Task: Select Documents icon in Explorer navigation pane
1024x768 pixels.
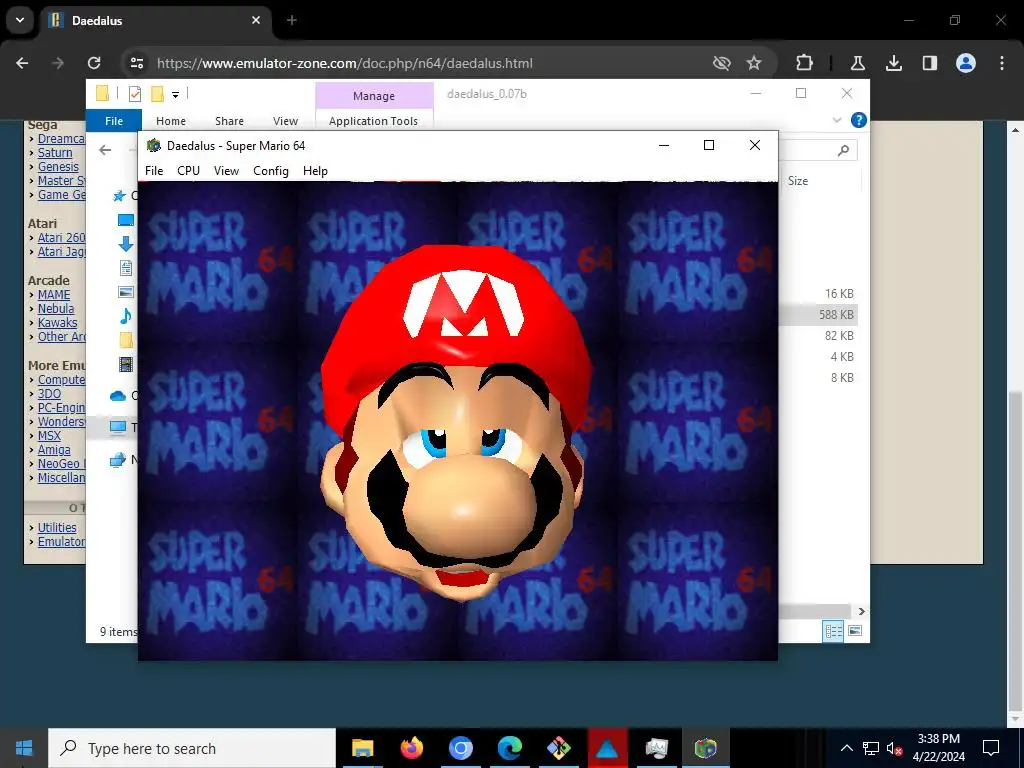Action: 126,268
